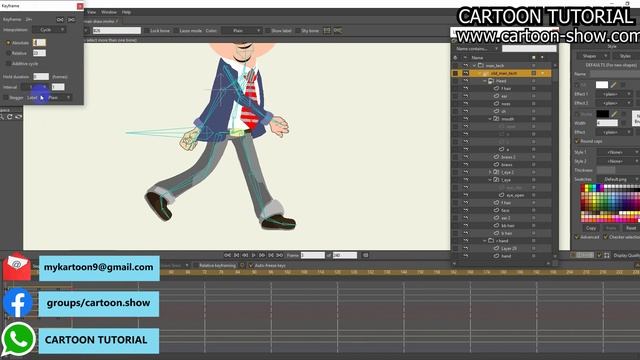Viewport: 640px width, 360px height.
Task: Expand the Laye 2 layer
Action: click(x=490, y=172)
